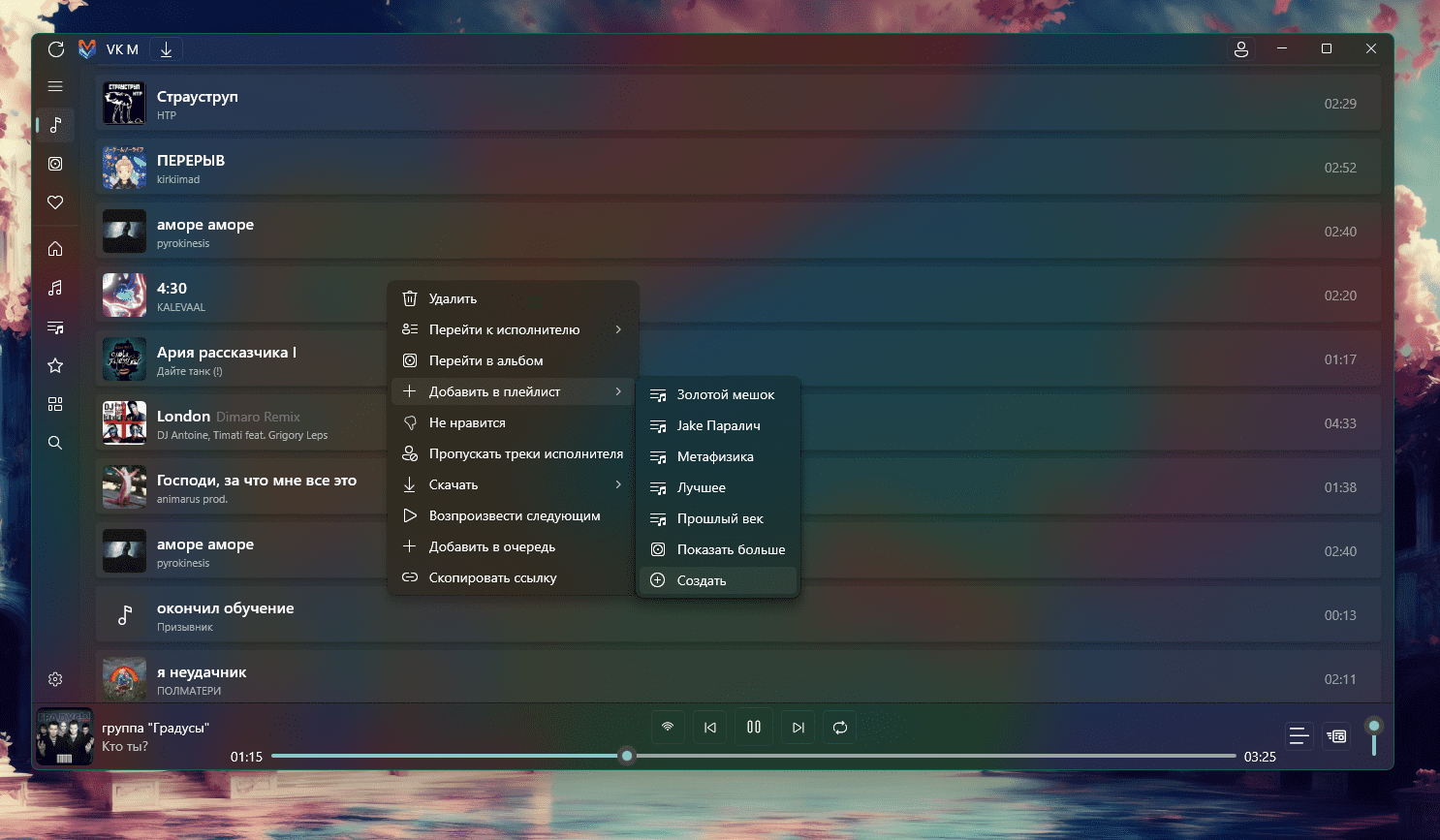
Task: Skip to the previous track
Action: tap(710, 727)
